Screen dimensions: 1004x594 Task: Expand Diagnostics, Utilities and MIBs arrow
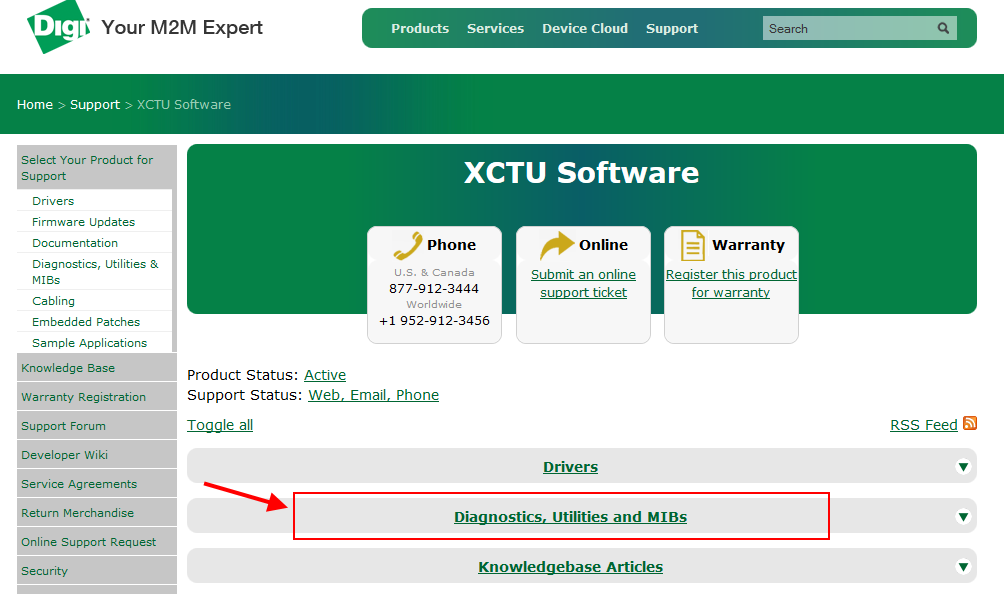click(963, 517)
